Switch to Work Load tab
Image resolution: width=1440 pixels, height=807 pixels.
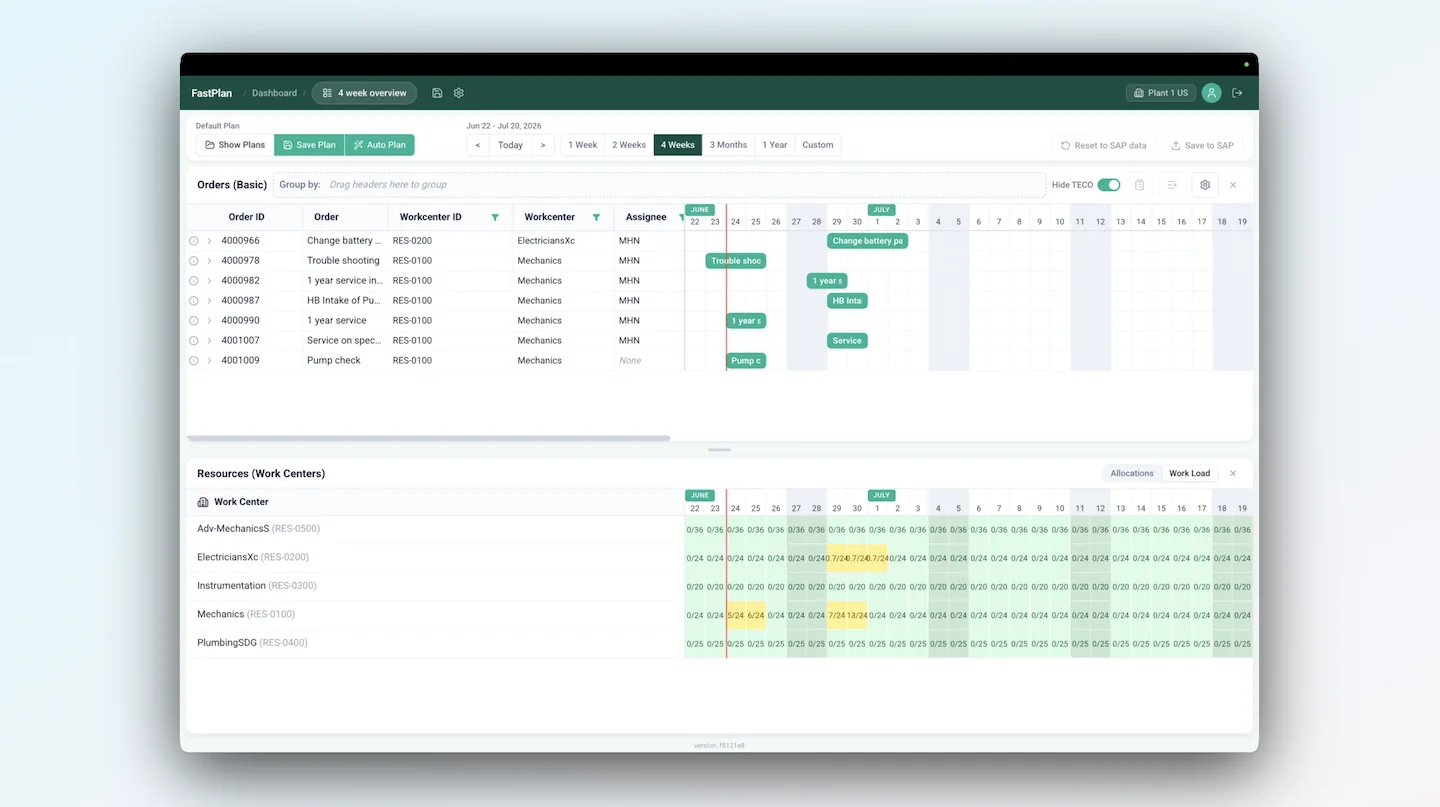pos(1189,473)
